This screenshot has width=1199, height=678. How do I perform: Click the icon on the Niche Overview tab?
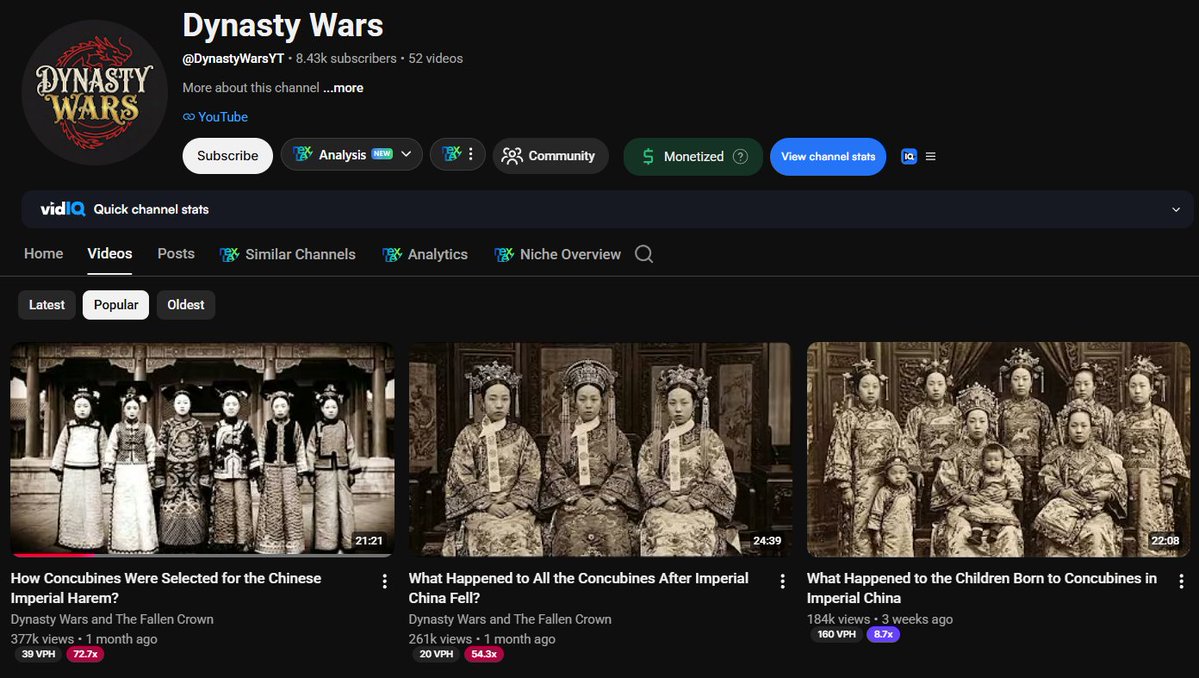pyautogui.click(x=504, y=255)
